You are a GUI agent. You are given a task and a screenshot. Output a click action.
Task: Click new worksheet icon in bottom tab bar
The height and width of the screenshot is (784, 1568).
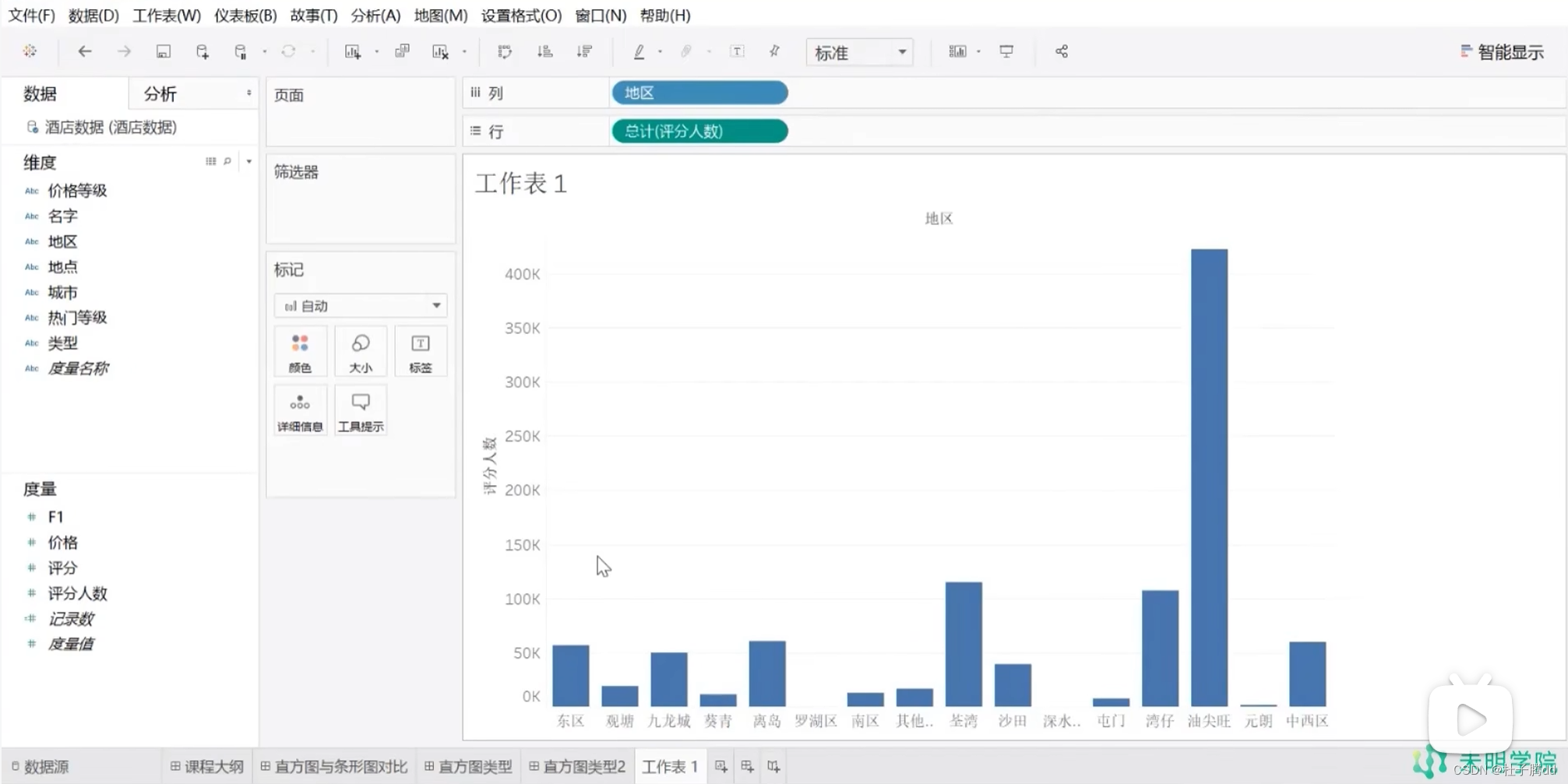pos(721,767)
